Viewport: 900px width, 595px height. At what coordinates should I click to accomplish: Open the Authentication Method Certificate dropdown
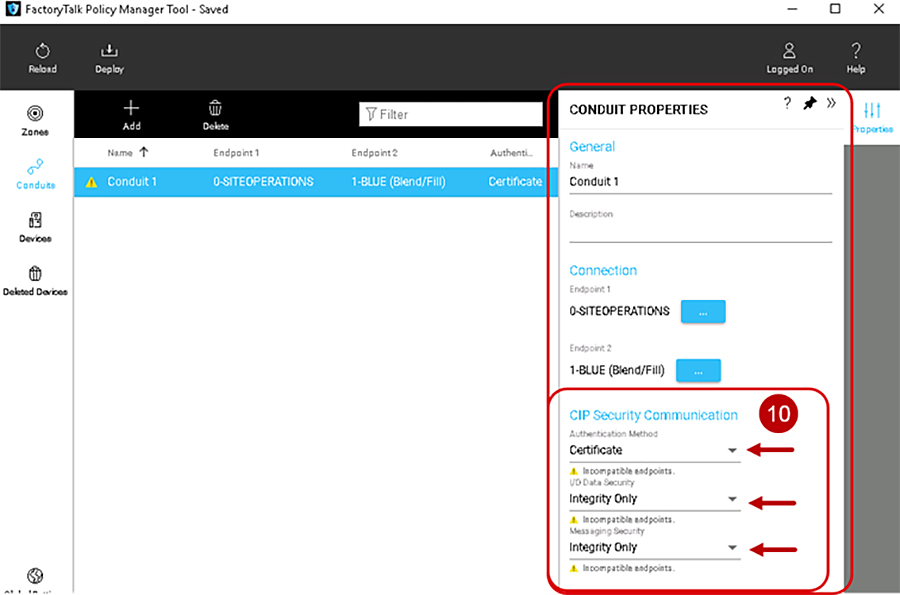tap(654, 450)
